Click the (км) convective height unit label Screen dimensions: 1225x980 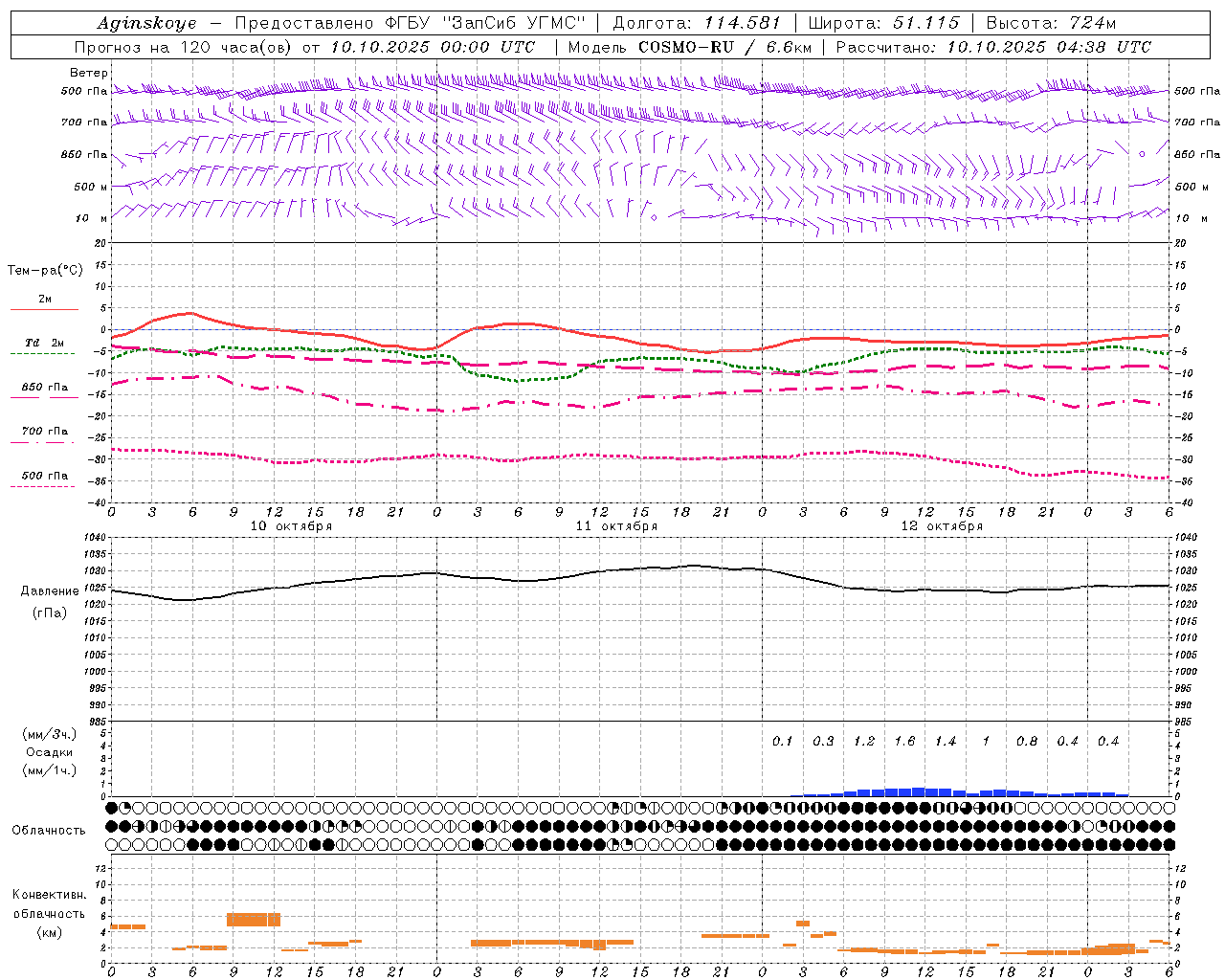pos(50,931)
